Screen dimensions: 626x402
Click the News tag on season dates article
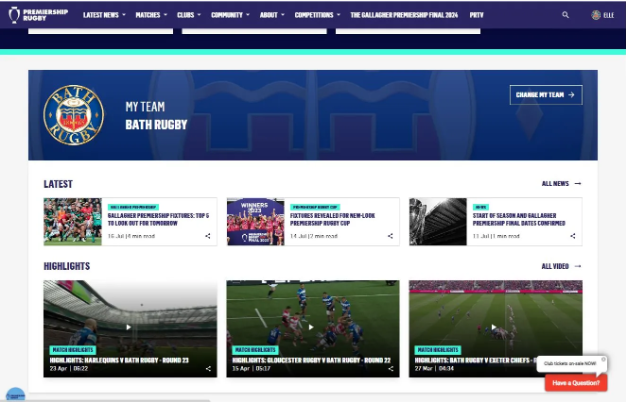[x=481, y=207]
